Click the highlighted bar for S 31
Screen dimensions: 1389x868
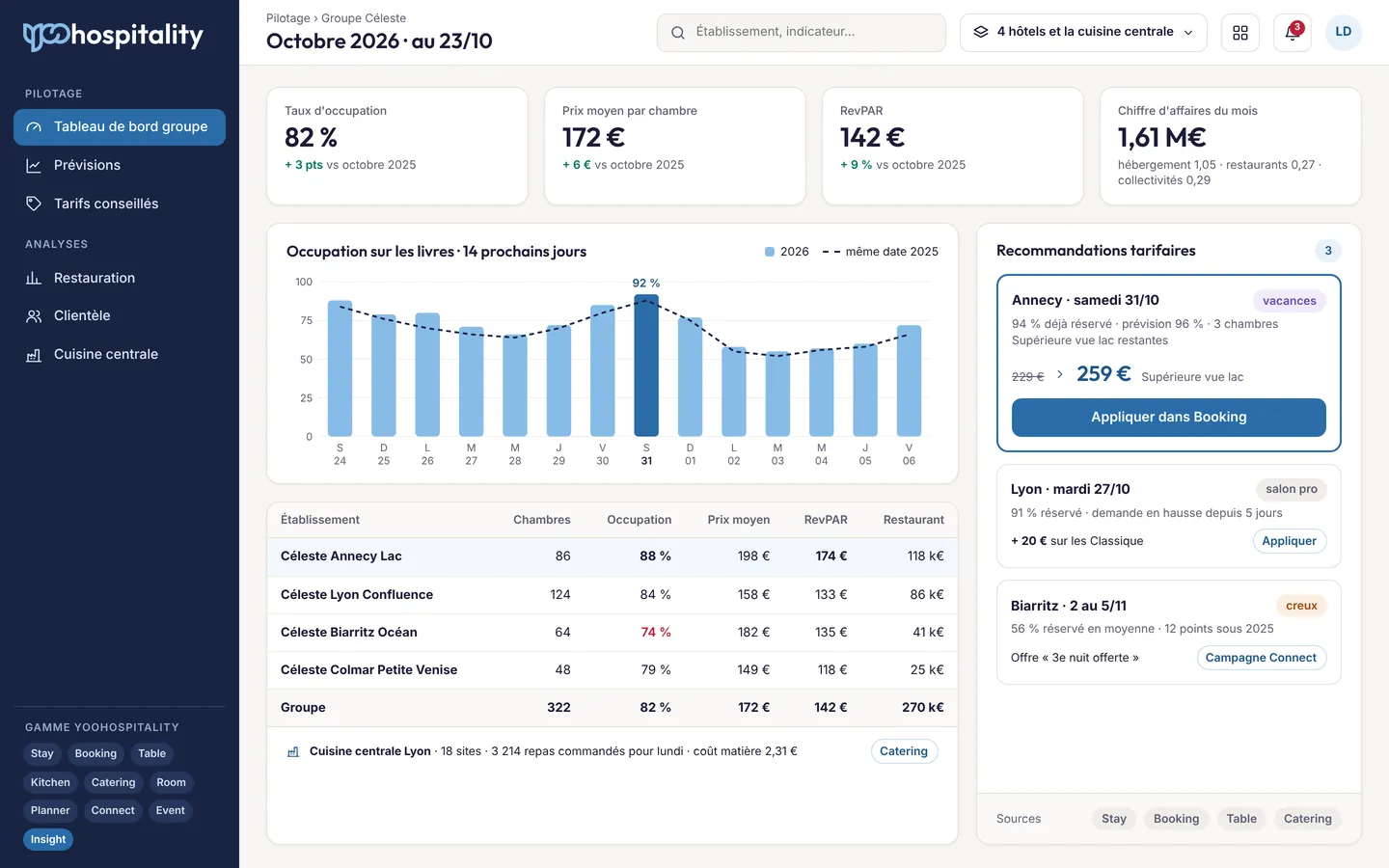coord(646,366)
